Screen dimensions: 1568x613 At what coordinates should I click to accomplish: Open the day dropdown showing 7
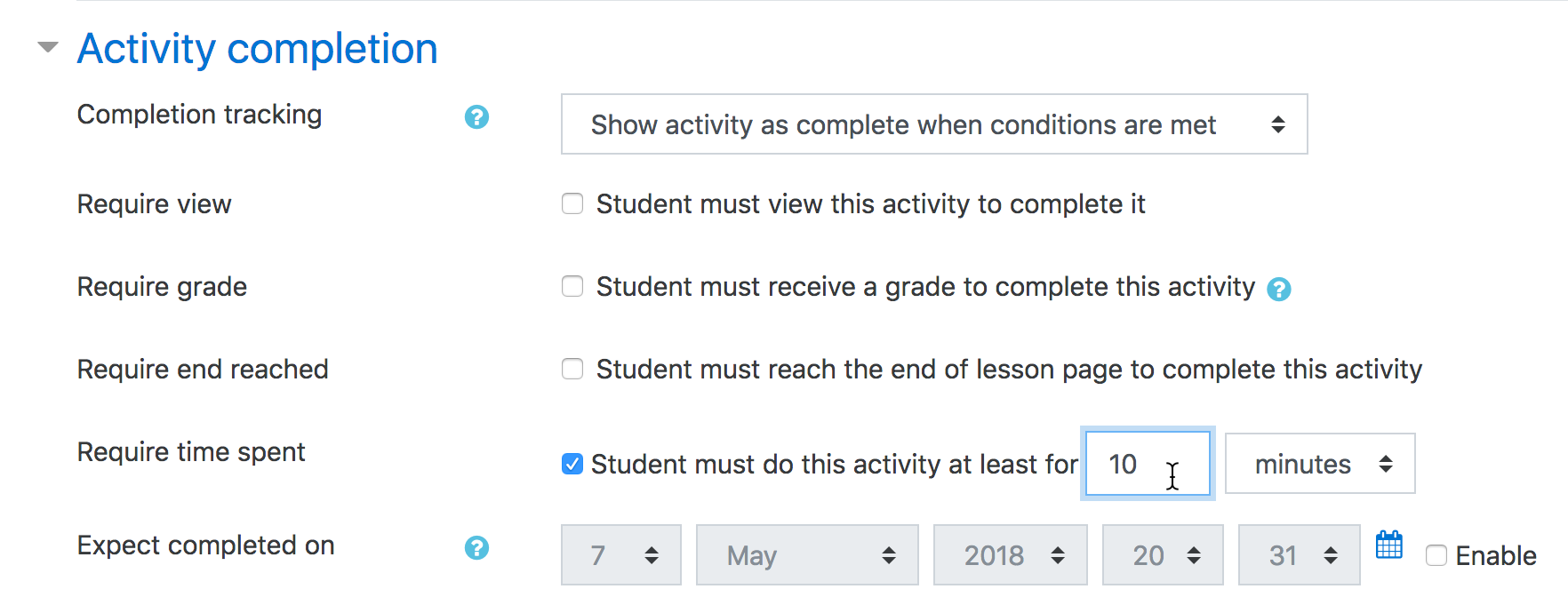pos(621,555)
